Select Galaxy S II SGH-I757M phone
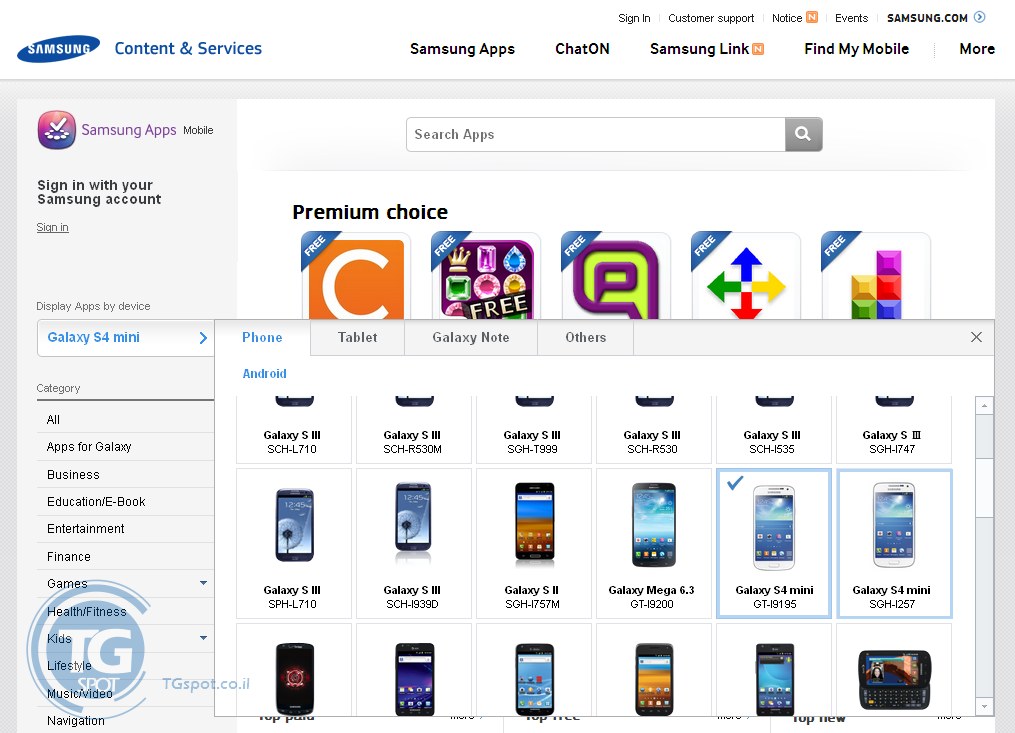The width and height of the screenshot is (1015, 733). [534, 543]
